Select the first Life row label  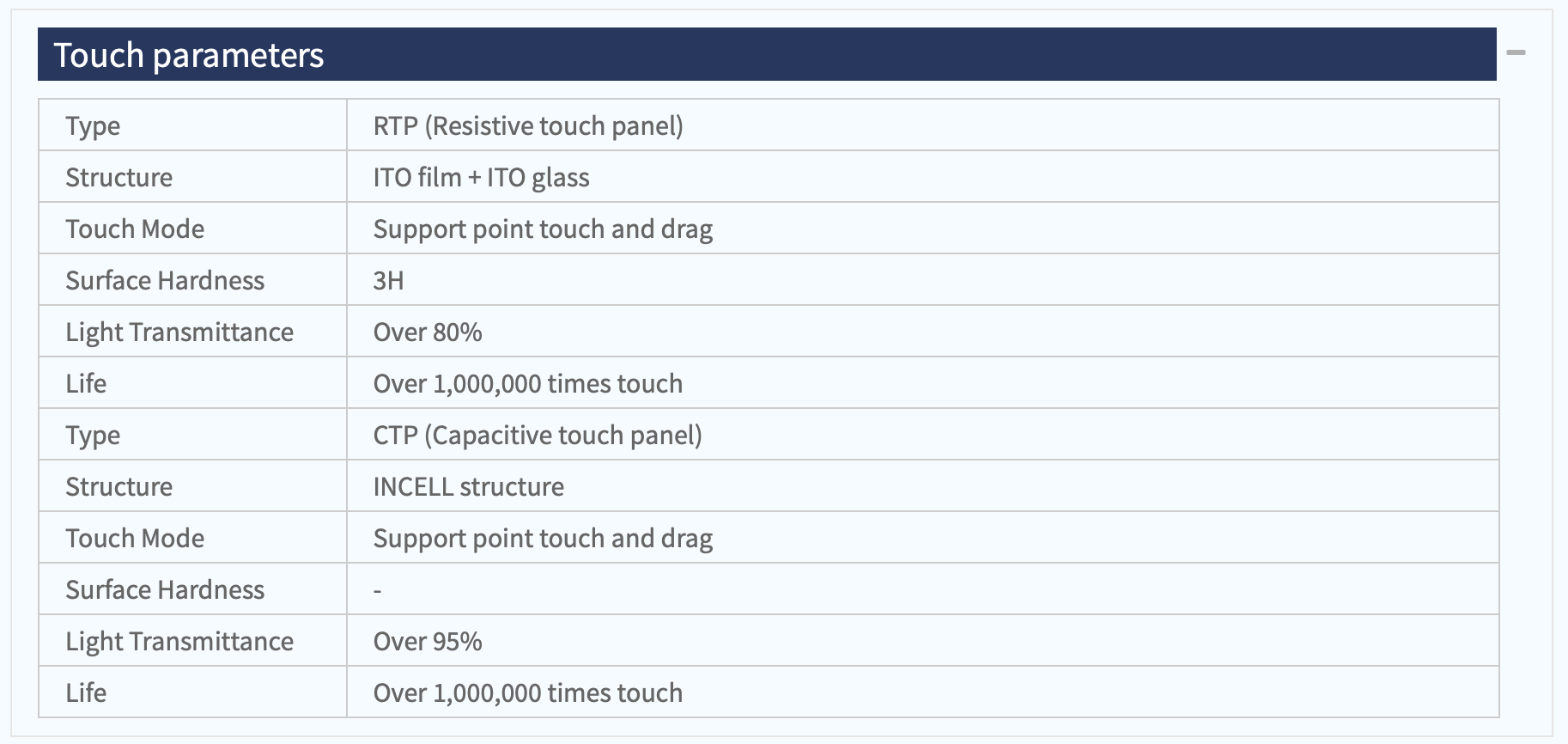pyautogui.click(x=86, y=384)
